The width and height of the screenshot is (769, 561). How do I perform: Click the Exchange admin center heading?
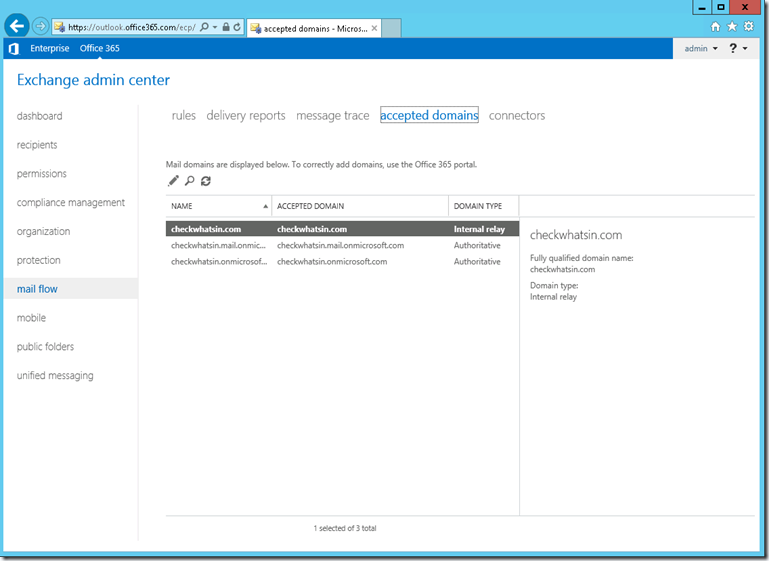93,80
